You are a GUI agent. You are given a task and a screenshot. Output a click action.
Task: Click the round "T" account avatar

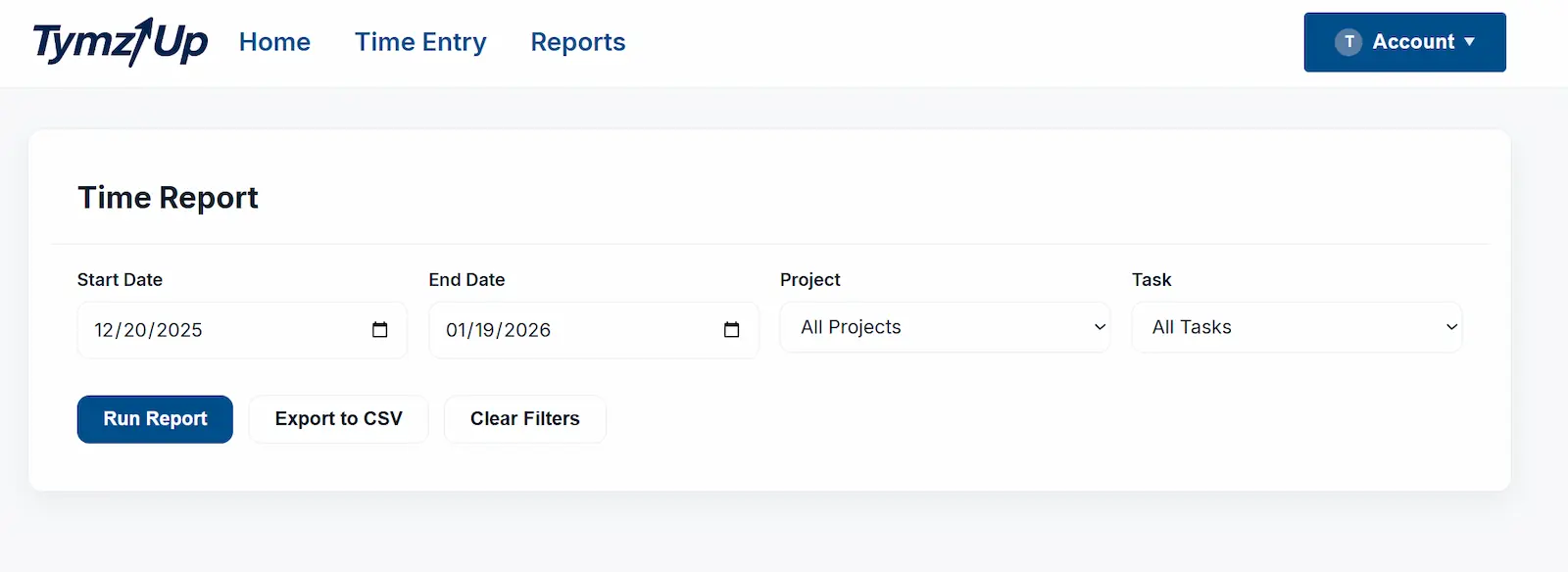click(x=1348, y=42)
